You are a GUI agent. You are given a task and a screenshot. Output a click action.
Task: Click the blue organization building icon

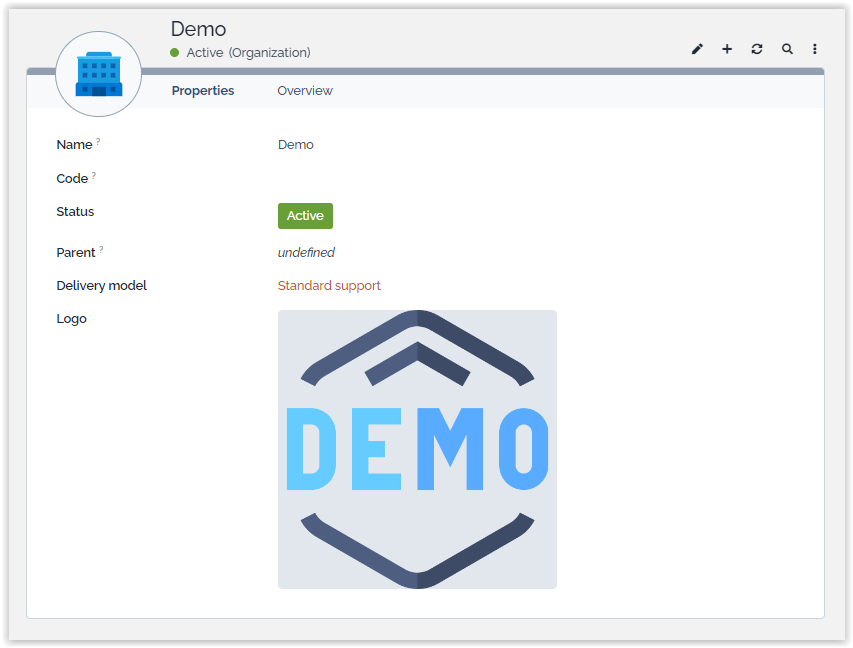pos(98,74)
